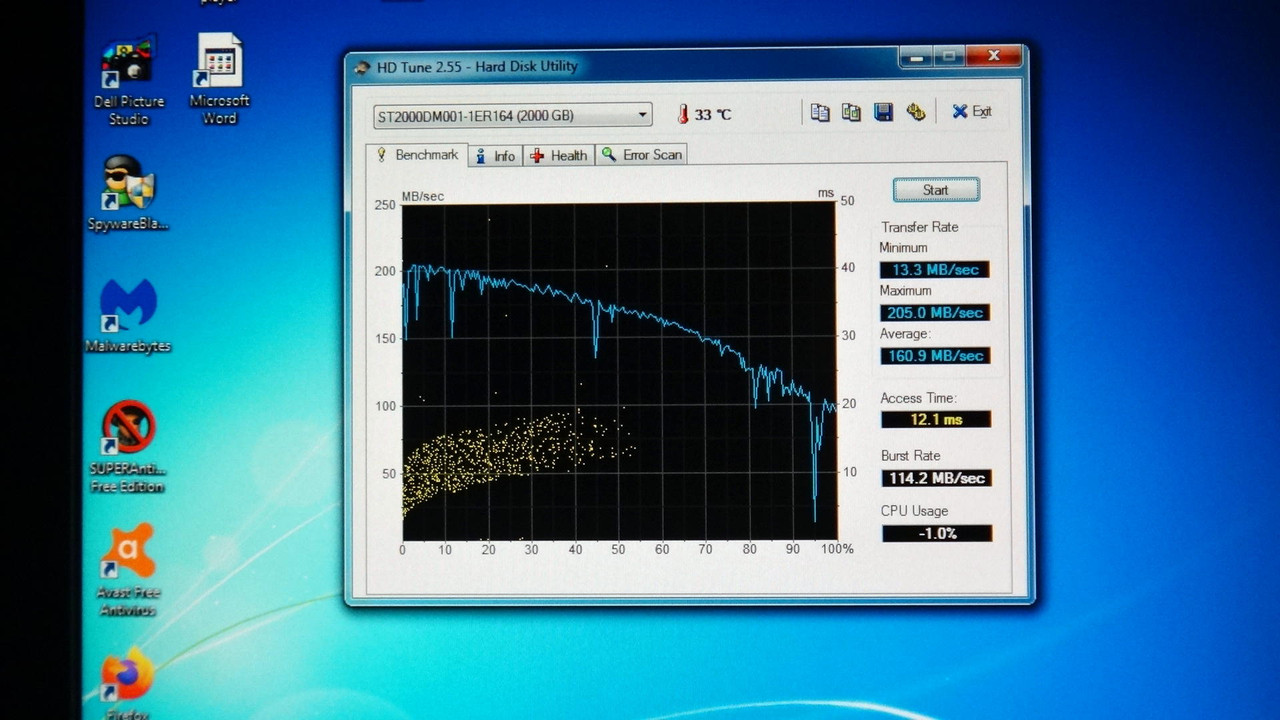
Task: Click the save floppy disk icon
Action: (883, 112)
